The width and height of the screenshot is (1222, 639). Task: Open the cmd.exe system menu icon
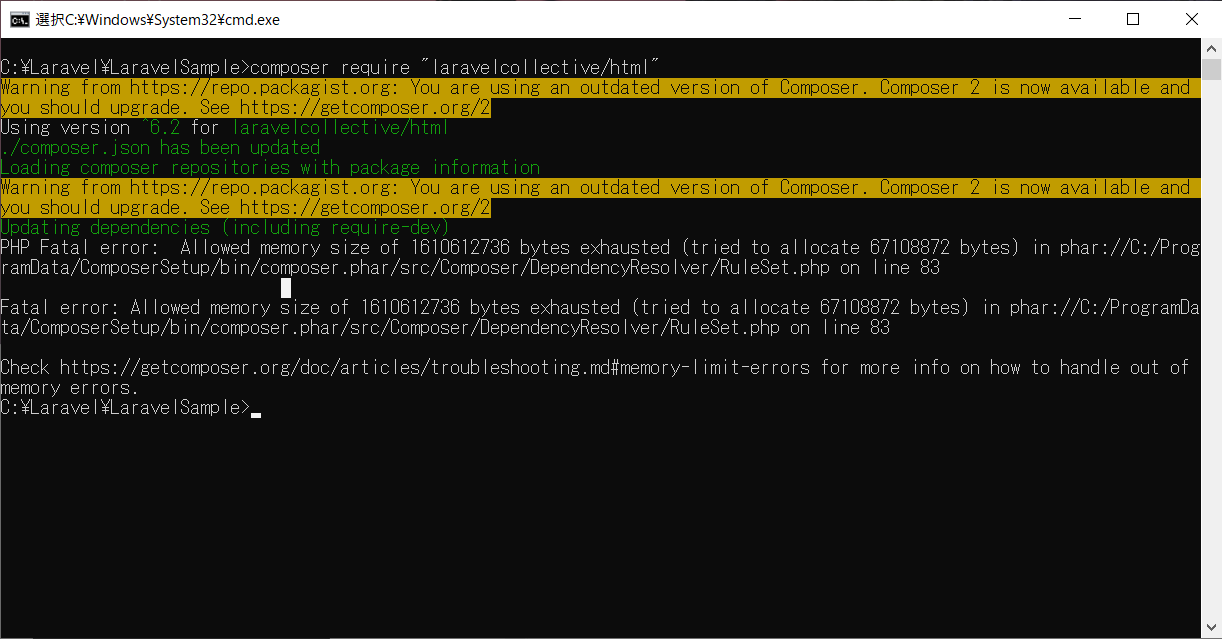19,19
